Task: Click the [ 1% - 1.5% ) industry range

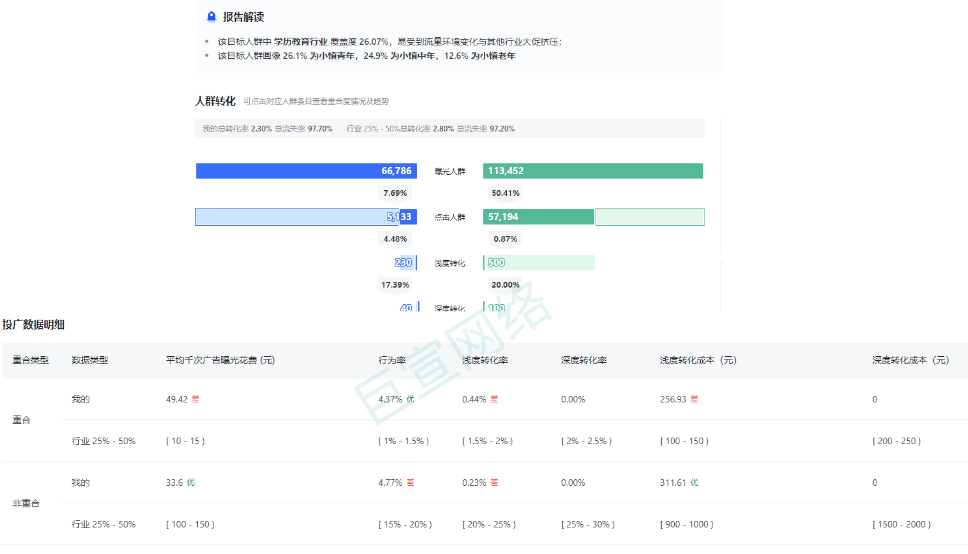Action: [404, 441]
